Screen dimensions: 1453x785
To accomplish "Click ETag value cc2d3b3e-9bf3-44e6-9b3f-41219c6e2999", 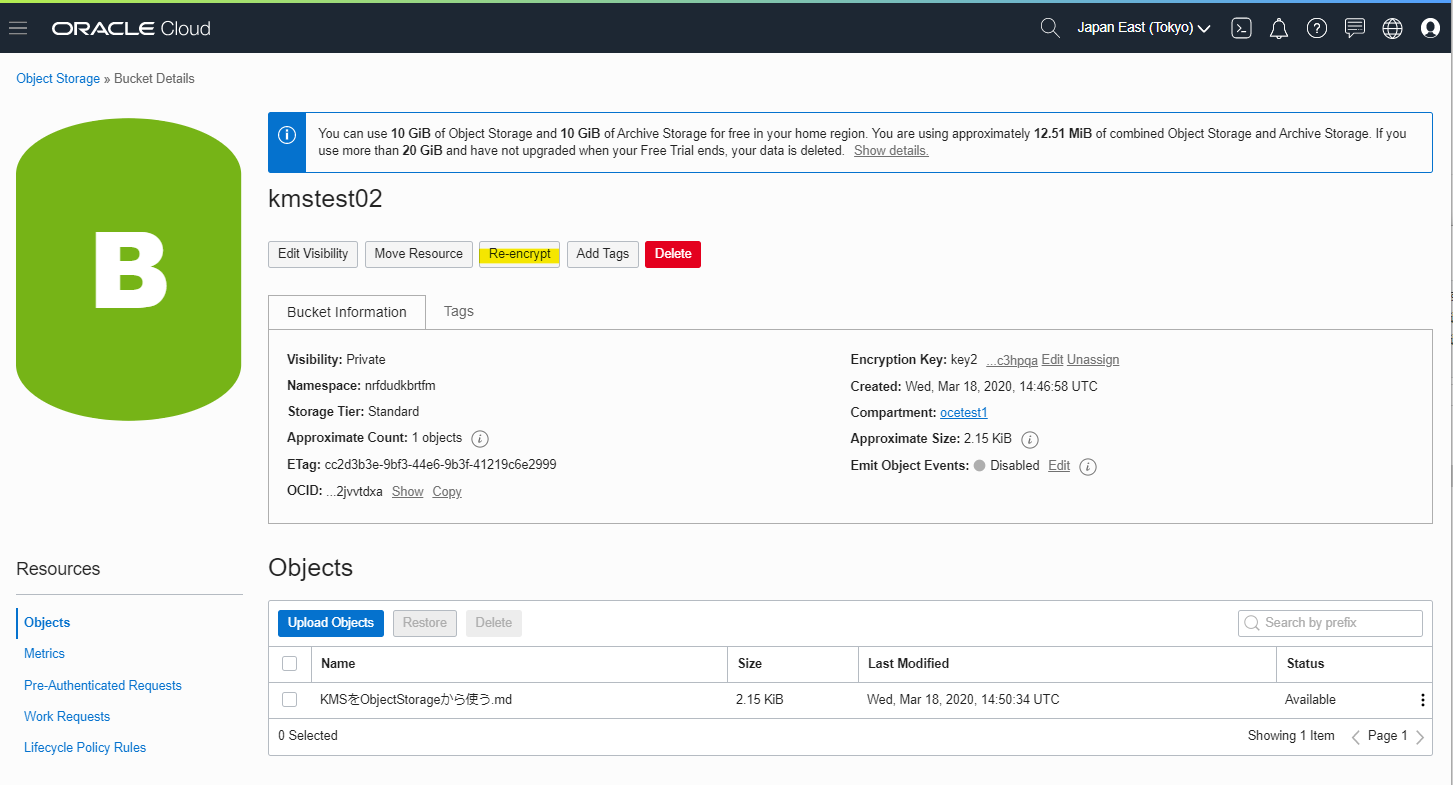I will coord(441,465).
